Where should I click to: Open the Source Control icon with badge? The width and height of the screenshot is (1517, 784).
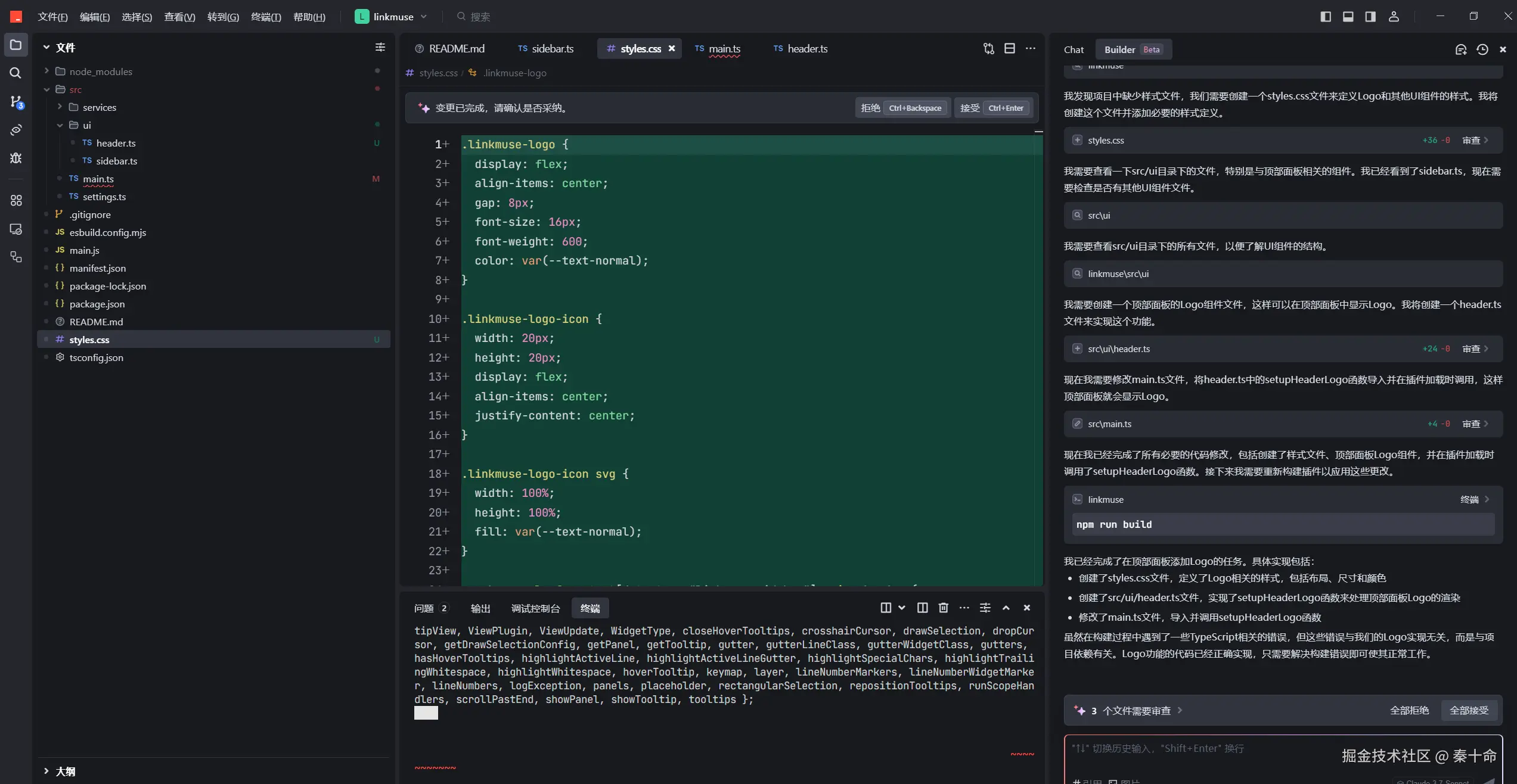[x=16, y=102]
